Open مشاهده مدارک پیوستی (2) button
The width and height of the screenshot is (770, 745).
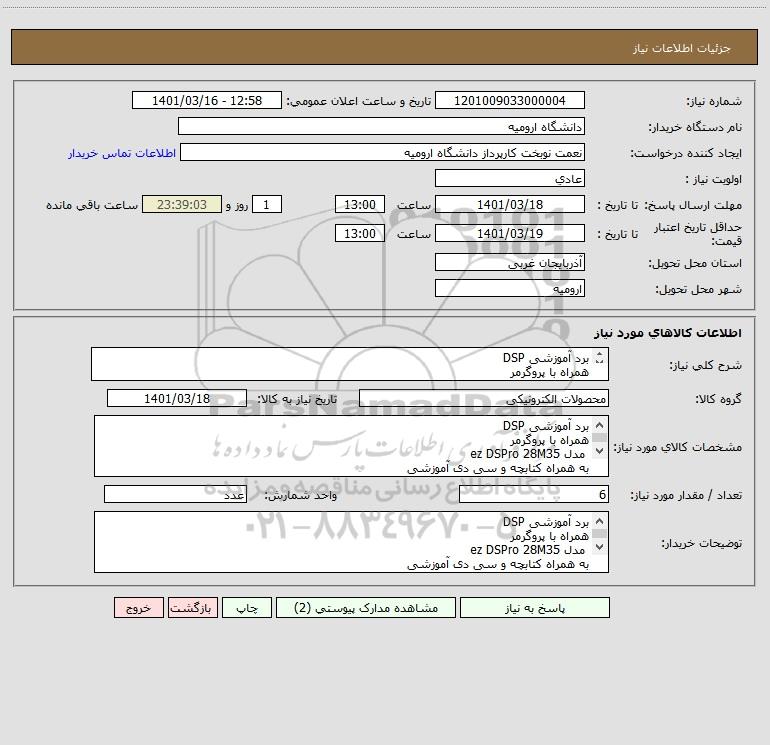point(366,607)
